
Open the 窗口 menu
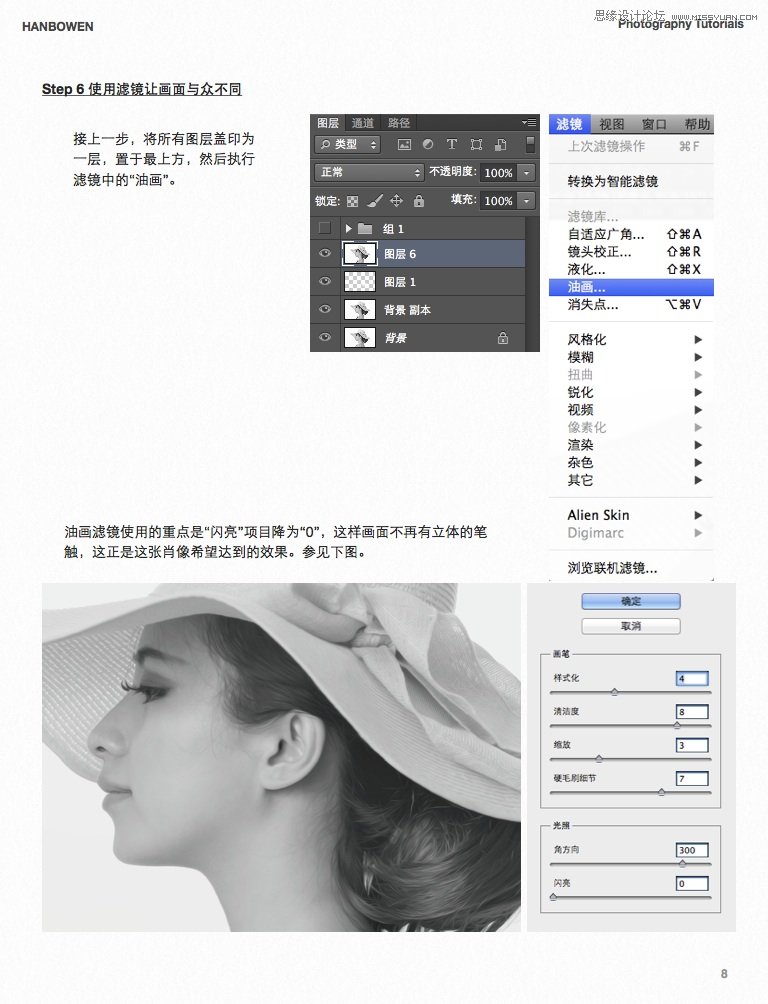click(654, 124)
